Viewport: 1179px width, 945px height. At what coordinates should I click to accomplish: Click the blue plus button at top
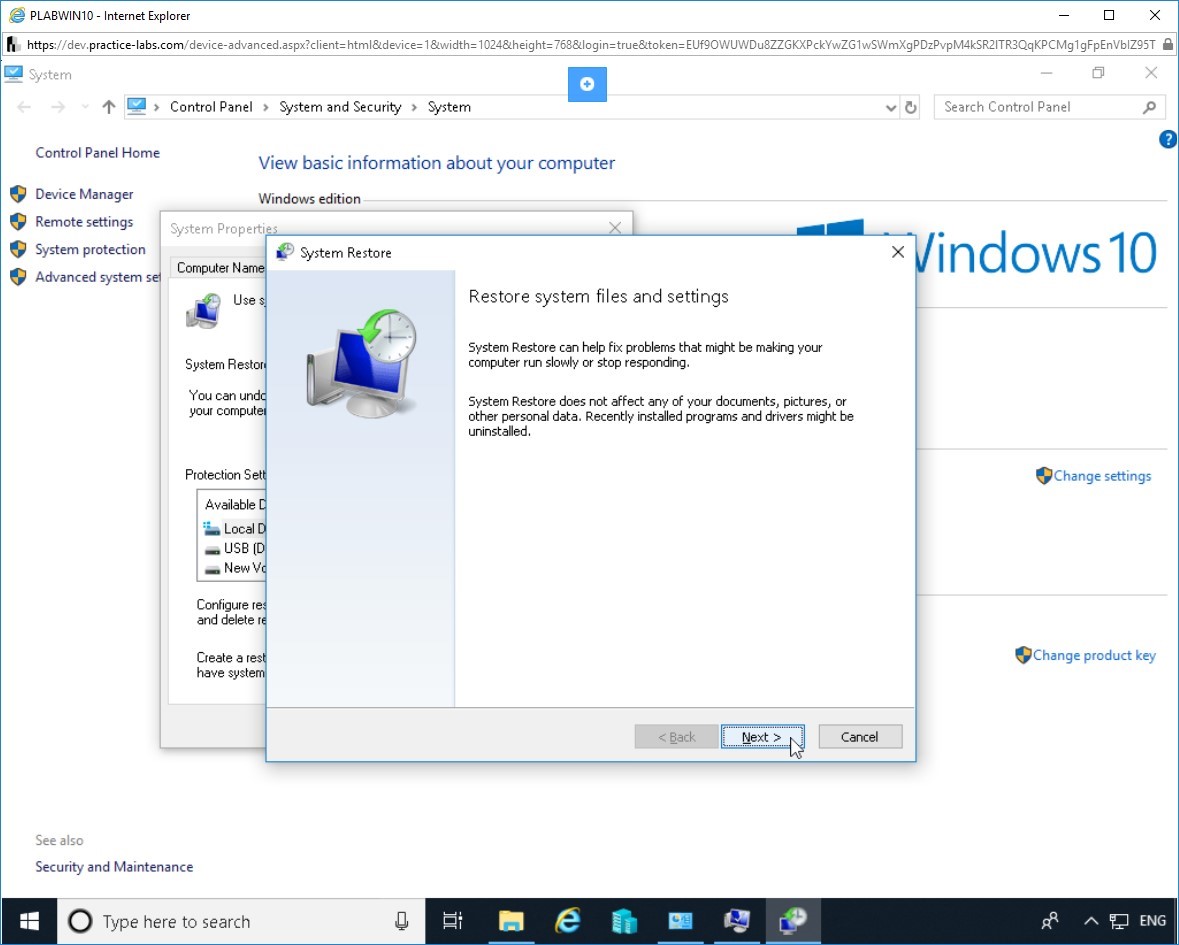(587, 84)
